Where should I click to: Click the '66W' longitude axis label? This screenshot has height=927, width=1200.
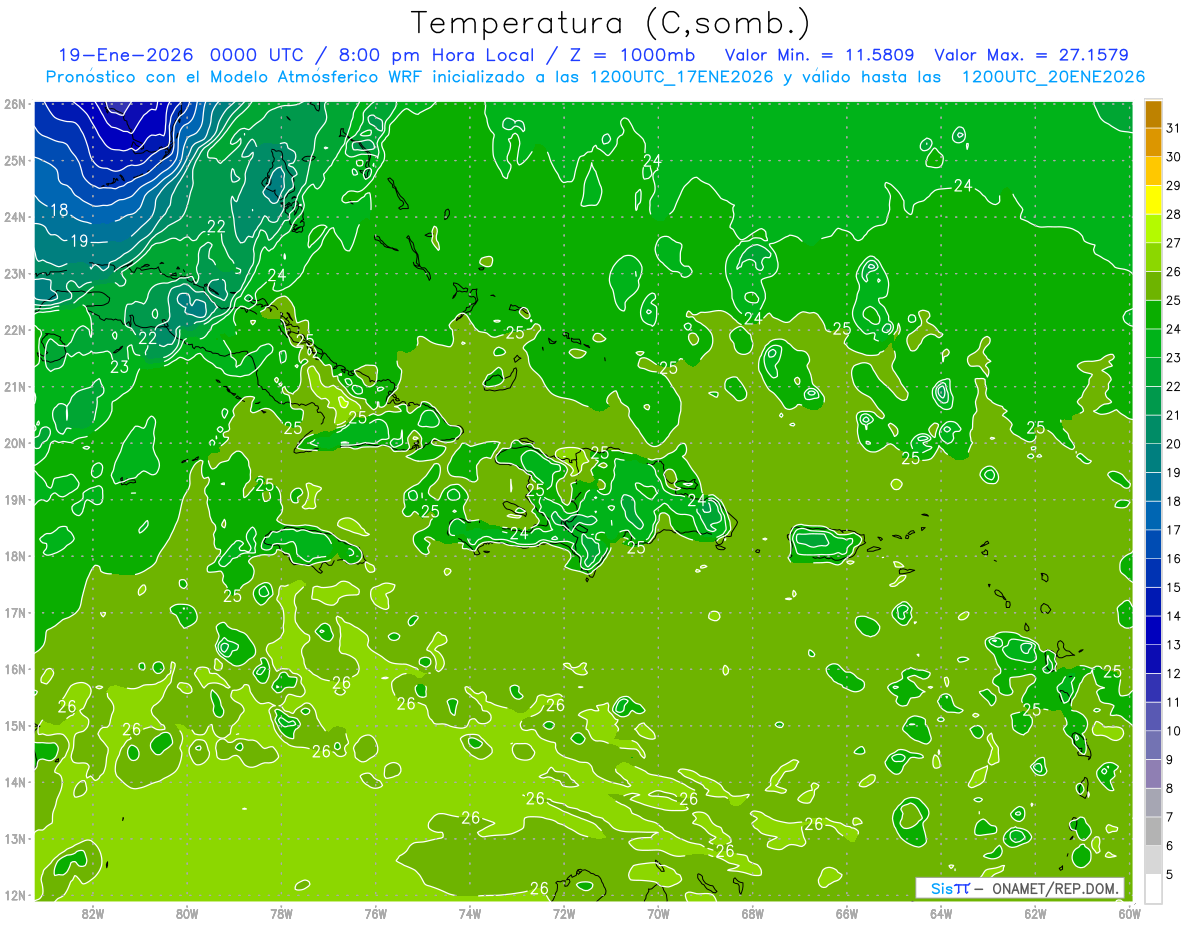click(846, 913)
